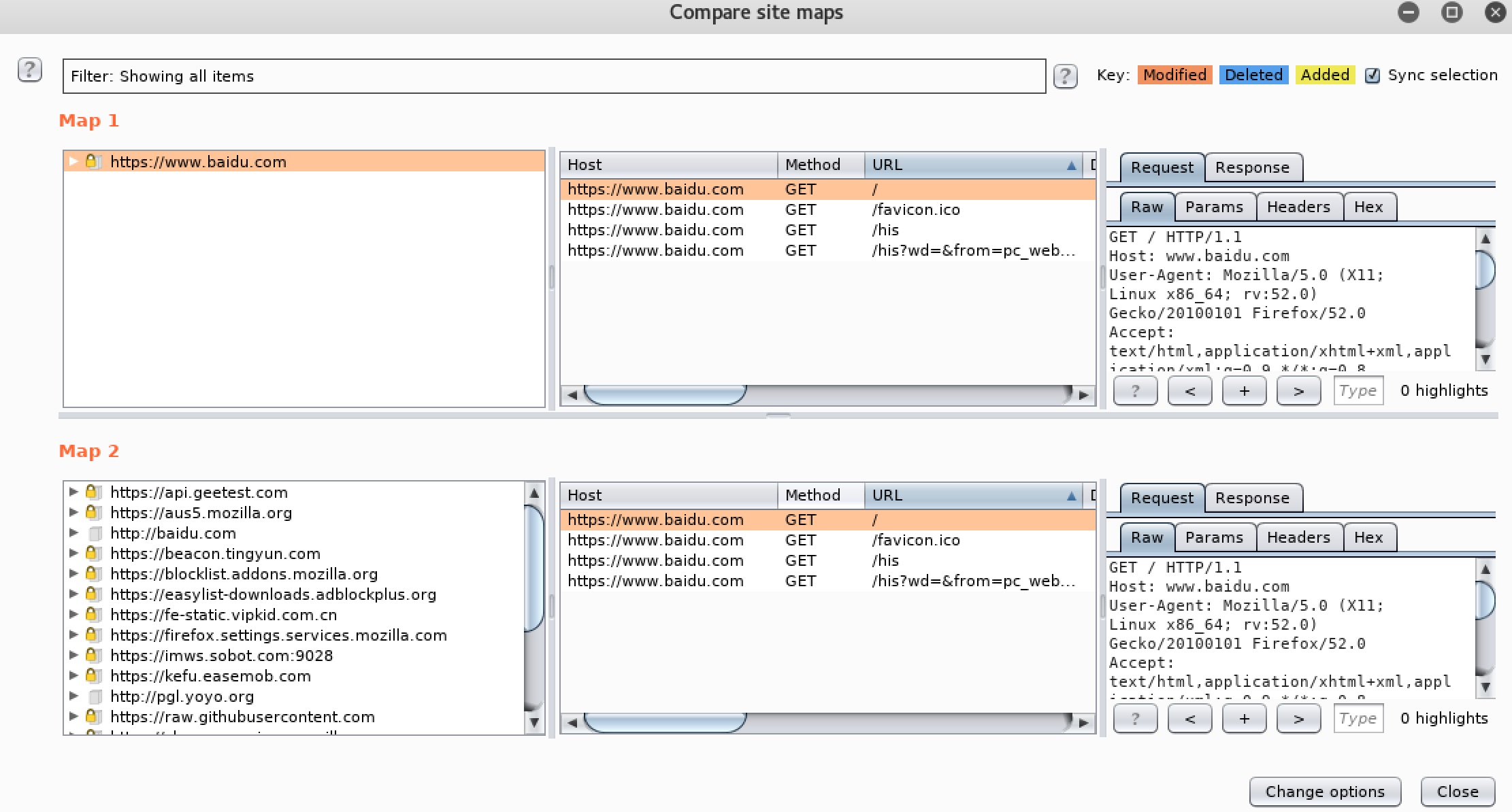Click Map 2 add '+' search button
Screen dimensions: 1512x812
pos(1244,719)
